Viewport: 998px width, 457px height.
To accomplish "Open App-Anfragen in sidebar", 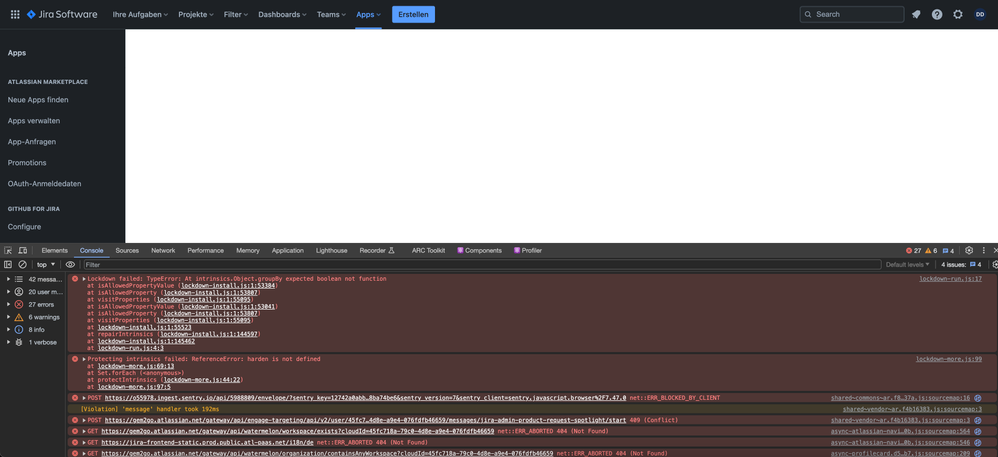I will [32, 142].
